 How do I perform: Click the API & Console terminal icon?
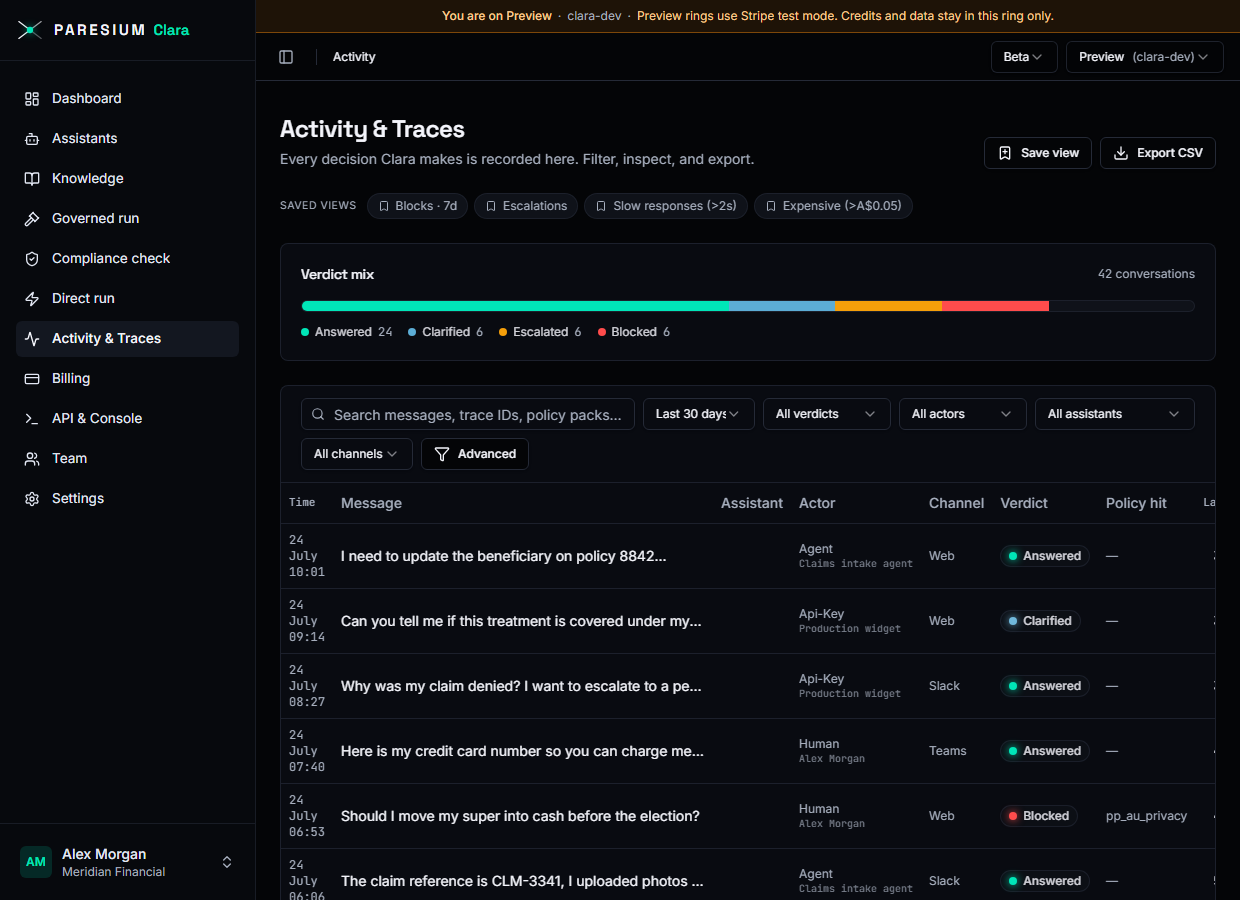32,418
